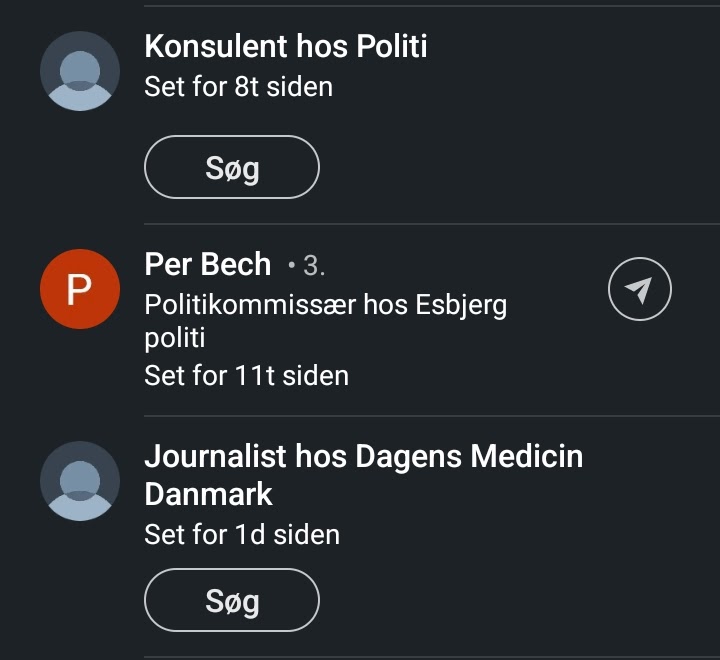The image size is (720, 660).
Task: Tap Politikommissær hos Esbjerg politi headline
Action: [326, 321]
